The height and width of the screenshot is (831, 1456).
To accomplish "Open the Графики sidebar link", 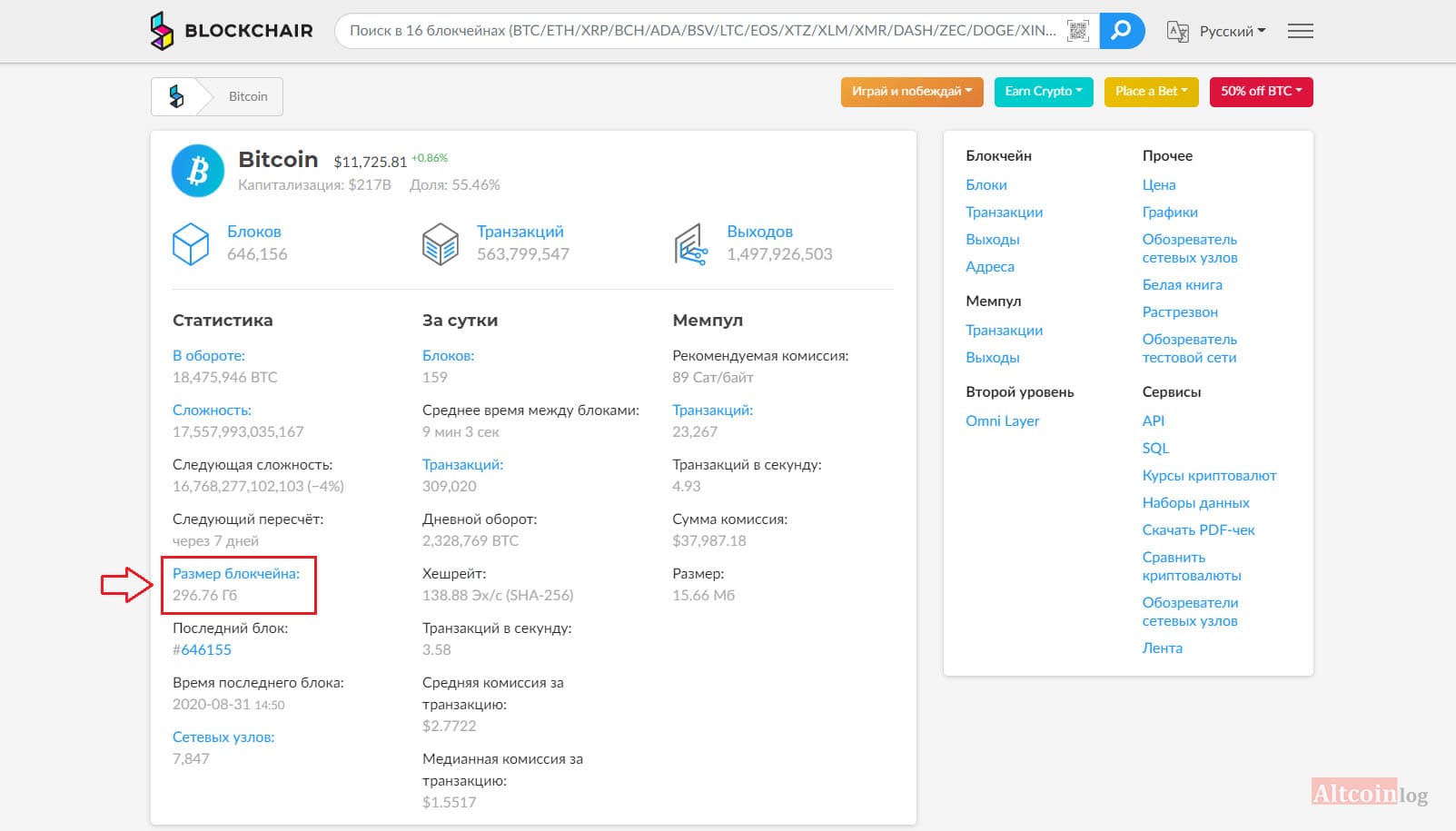I will click(x=1170, y=213).
